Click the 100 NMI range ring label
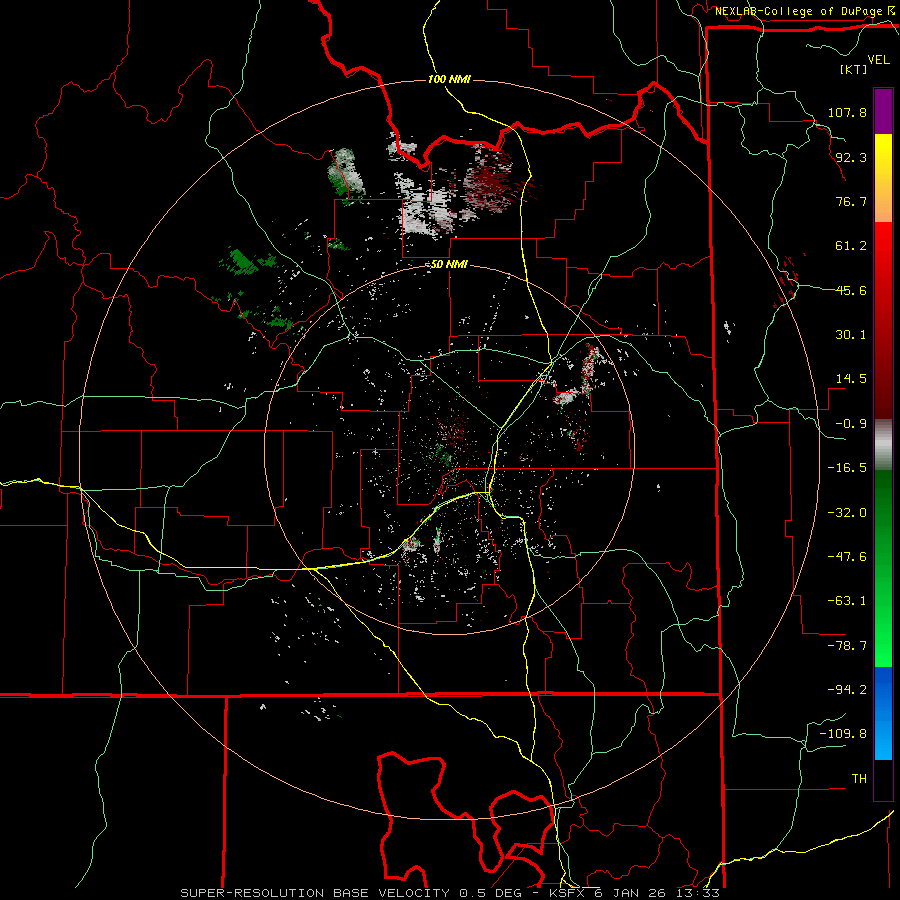Viewport: 900px width, 900px height. [449, 79]
